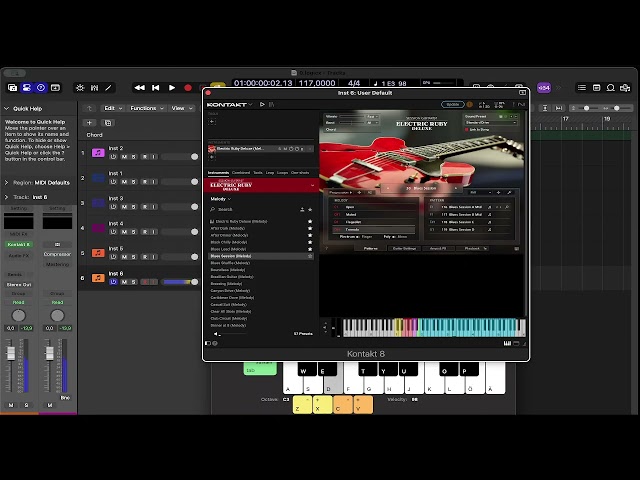Screen dimensions: 640x480
Task: Open the Functions dropdown menu
Action: 146,108
